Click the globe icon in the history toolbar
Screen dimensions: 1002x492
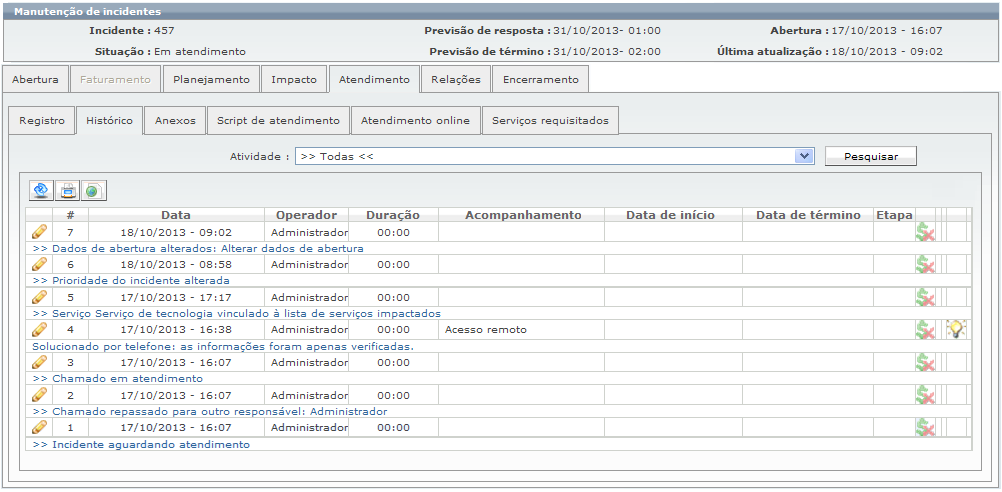(x=93, y=190)
